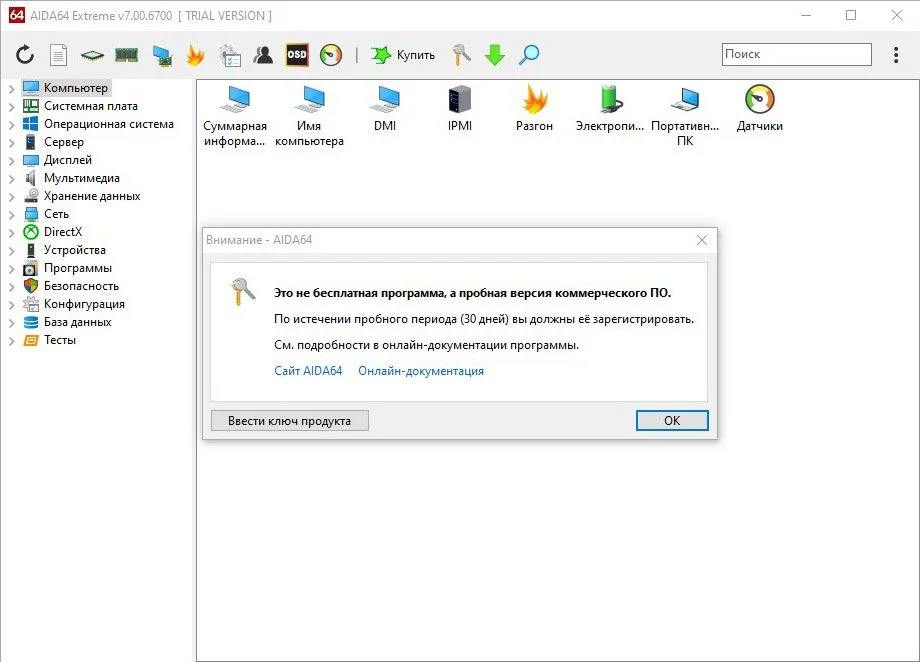The image size is (920, 662).
Task: Select DirectX tree item
Action: [63, 232]
